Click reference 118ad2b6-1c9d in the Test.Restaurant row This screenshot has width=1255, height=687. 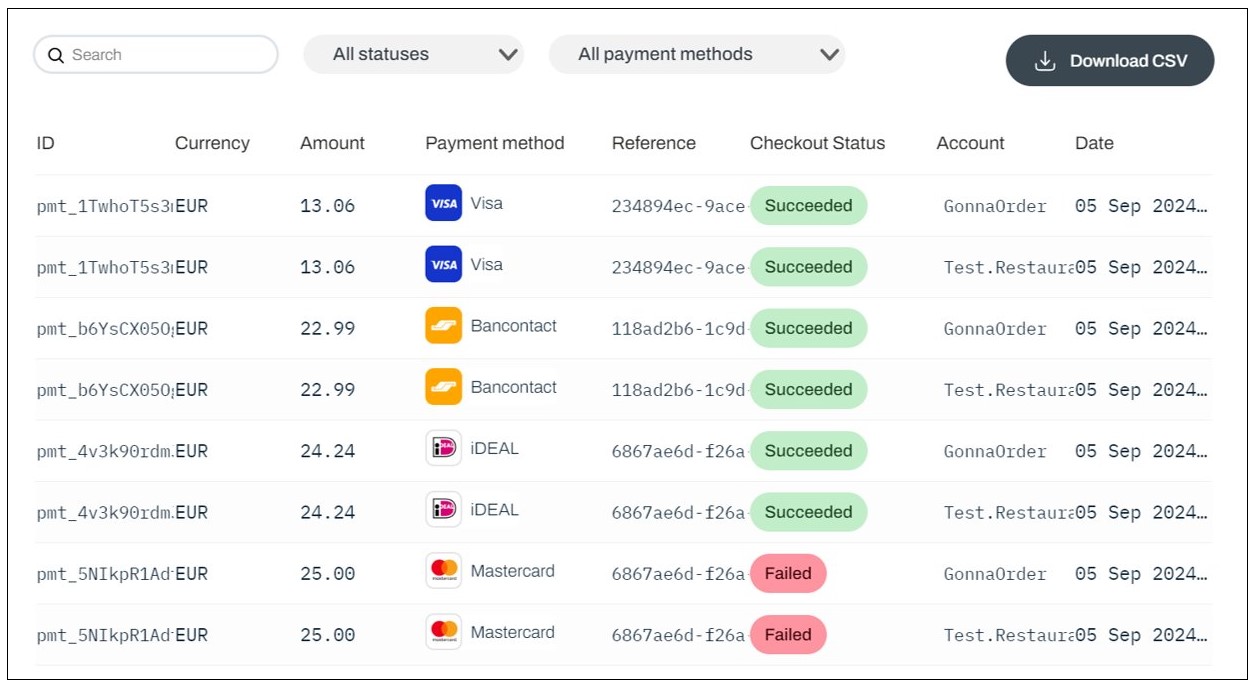680,391
